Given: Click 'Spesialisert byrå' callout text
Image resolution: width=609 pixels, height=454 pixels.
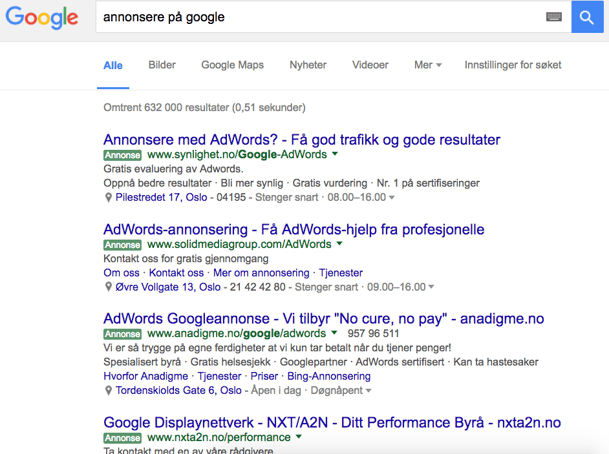Looking at the screenshot, I should (142, 362).
